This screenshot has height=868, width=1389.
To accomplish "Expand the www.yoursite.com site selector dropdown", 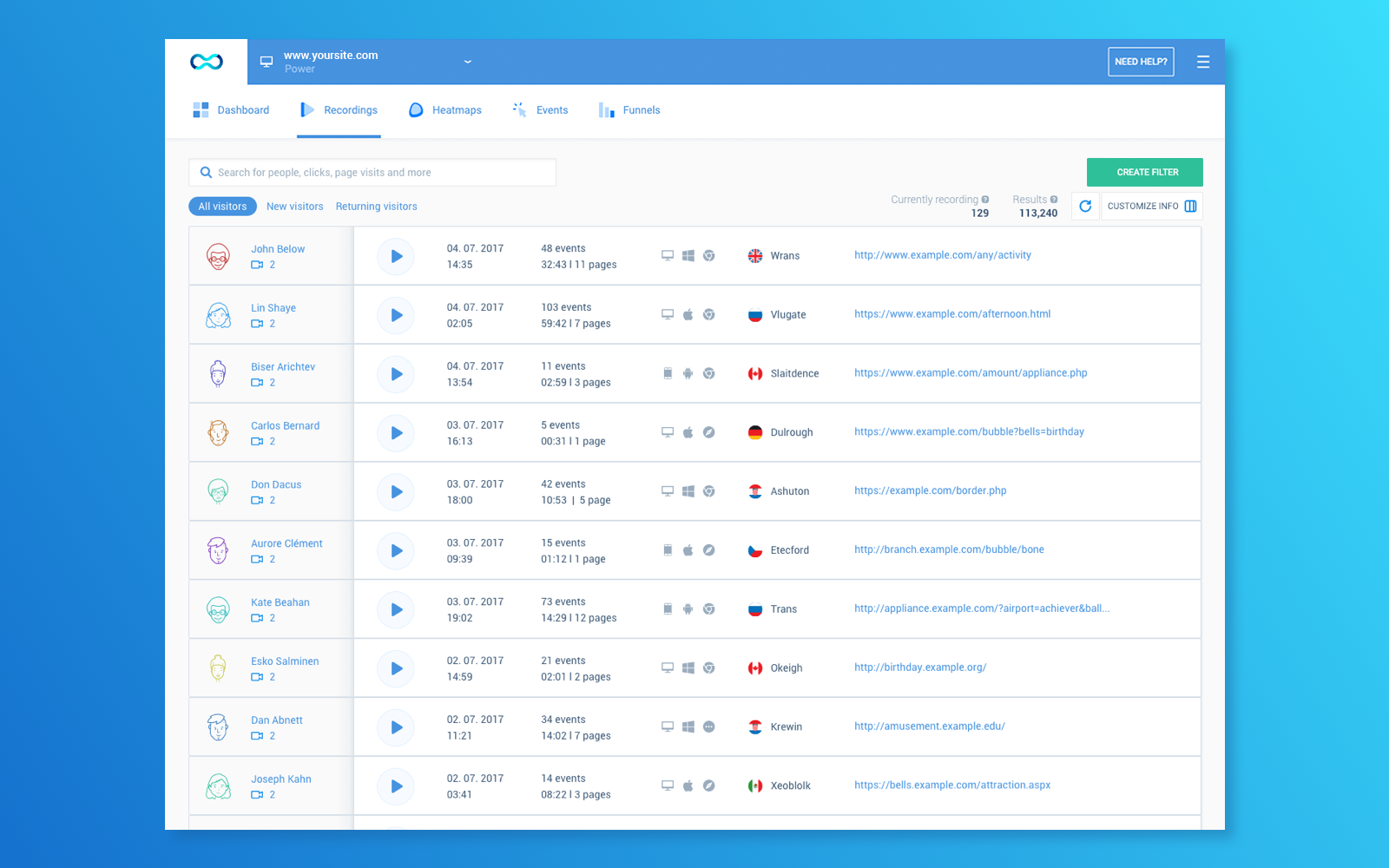I will coord(468,61).
